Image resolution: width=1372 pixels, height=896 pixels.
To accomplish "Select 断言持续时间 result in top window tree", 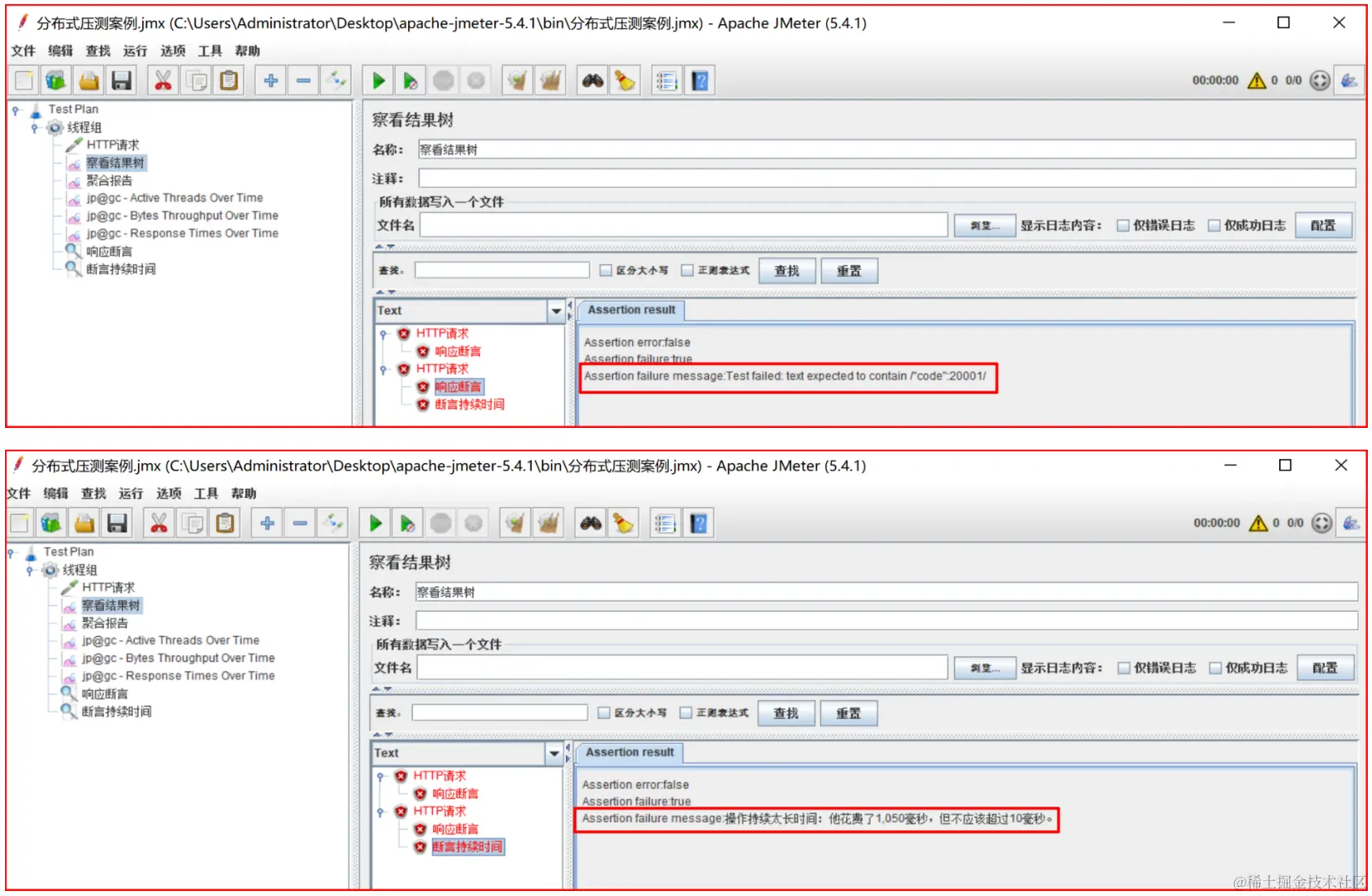I will pos(469,405).
